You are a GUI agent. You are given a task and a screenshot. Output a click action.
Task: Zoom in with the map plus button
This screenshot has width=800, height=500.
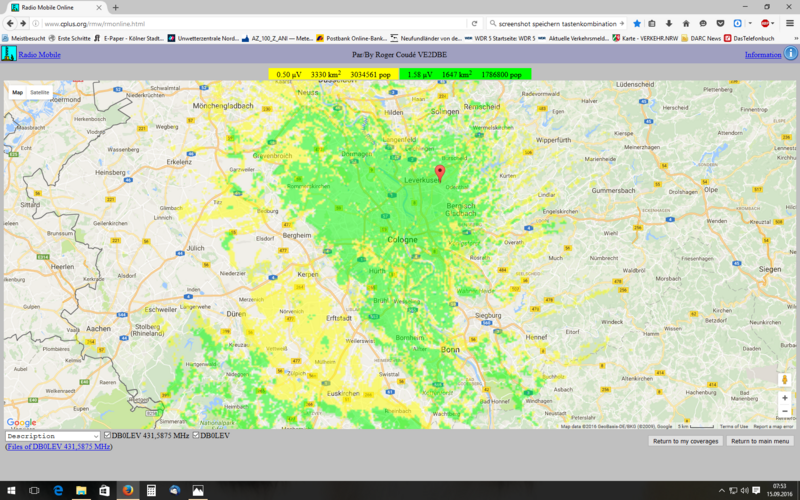(785, 398)
